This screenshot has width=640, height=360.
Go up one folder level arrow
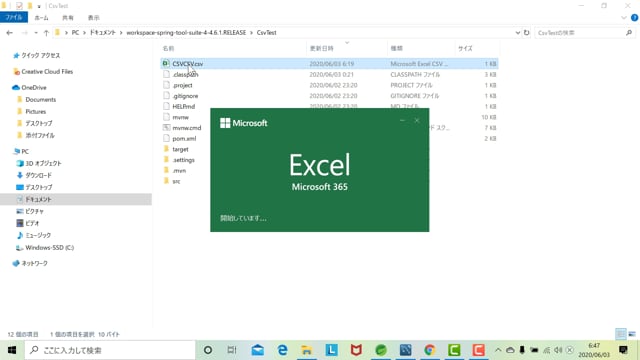tap(46, 33)
